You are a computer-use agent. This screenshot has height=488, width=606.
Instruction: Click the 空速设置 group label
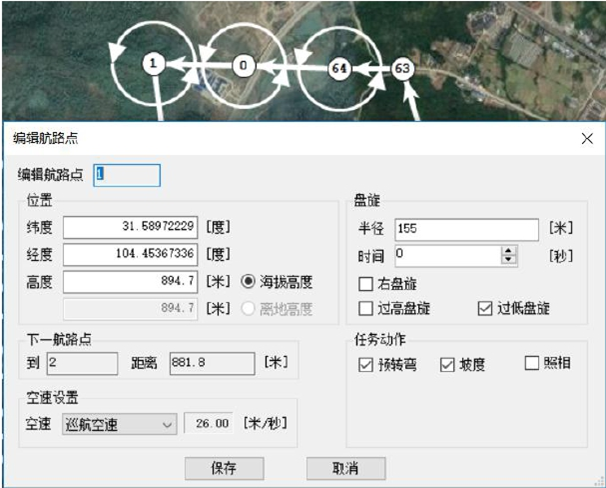coord(53,397)
